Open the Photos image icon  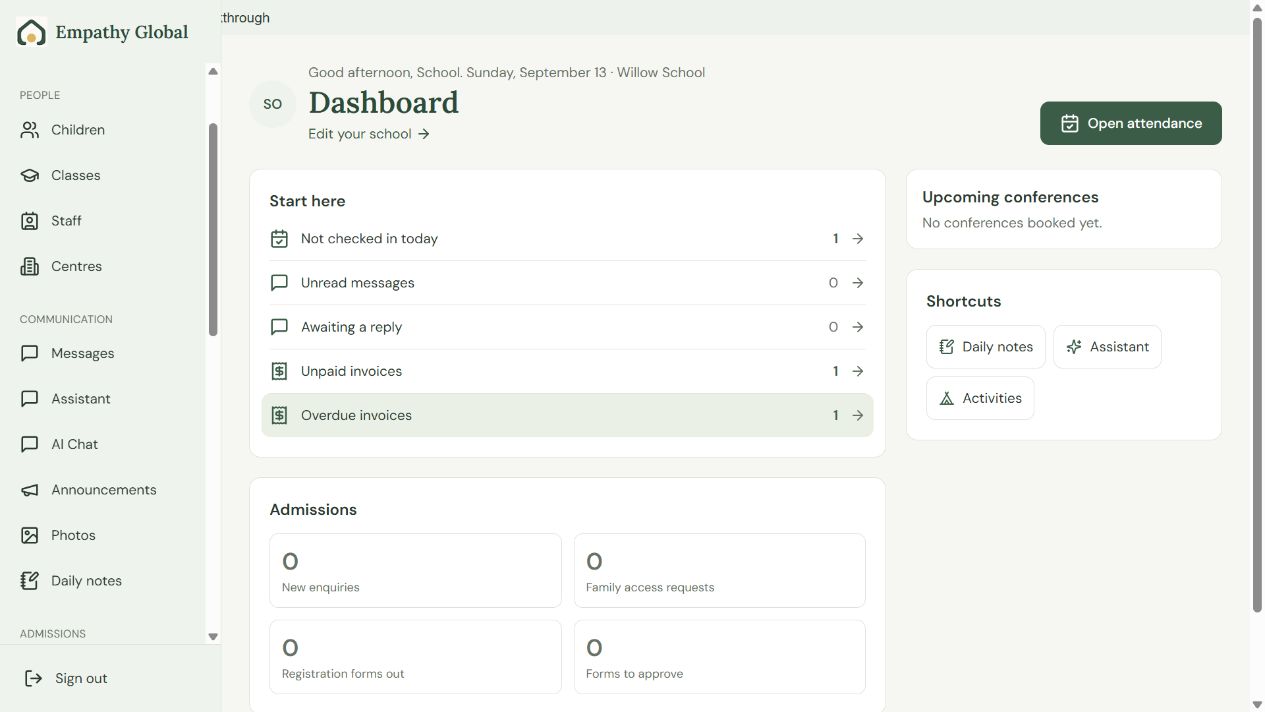click(x=30, y=535)
